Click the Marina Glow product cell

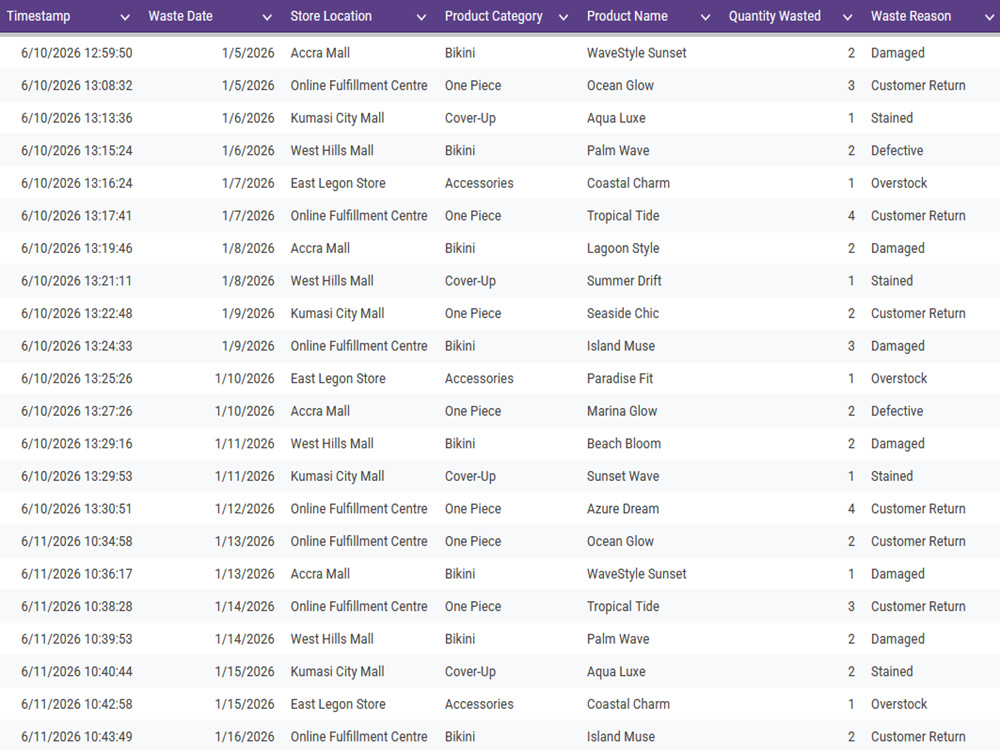pyautogui.click(x=622, y=411)
